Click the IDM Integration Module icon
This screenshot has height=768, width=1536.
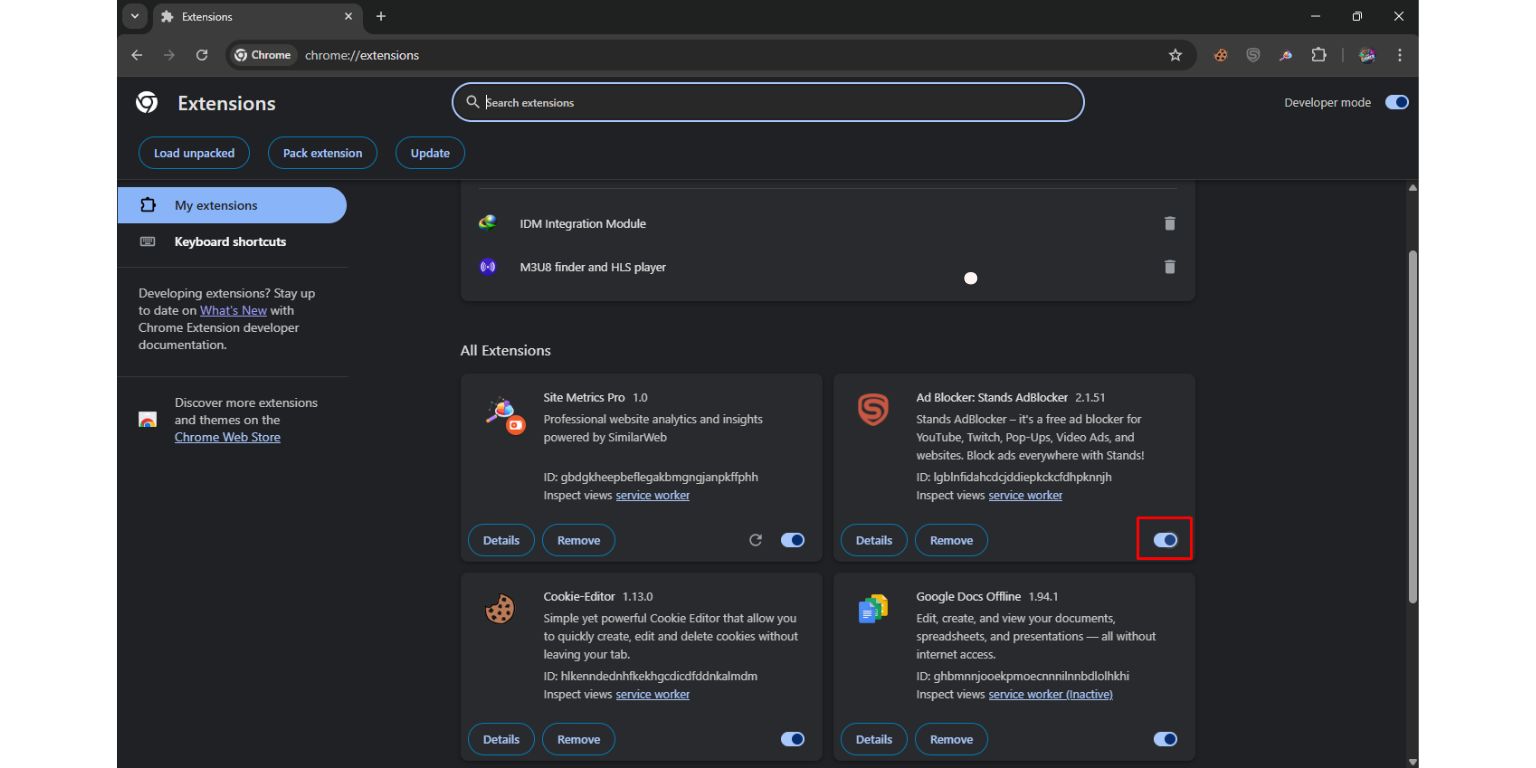pyautogui.click(x=488, y=223)
